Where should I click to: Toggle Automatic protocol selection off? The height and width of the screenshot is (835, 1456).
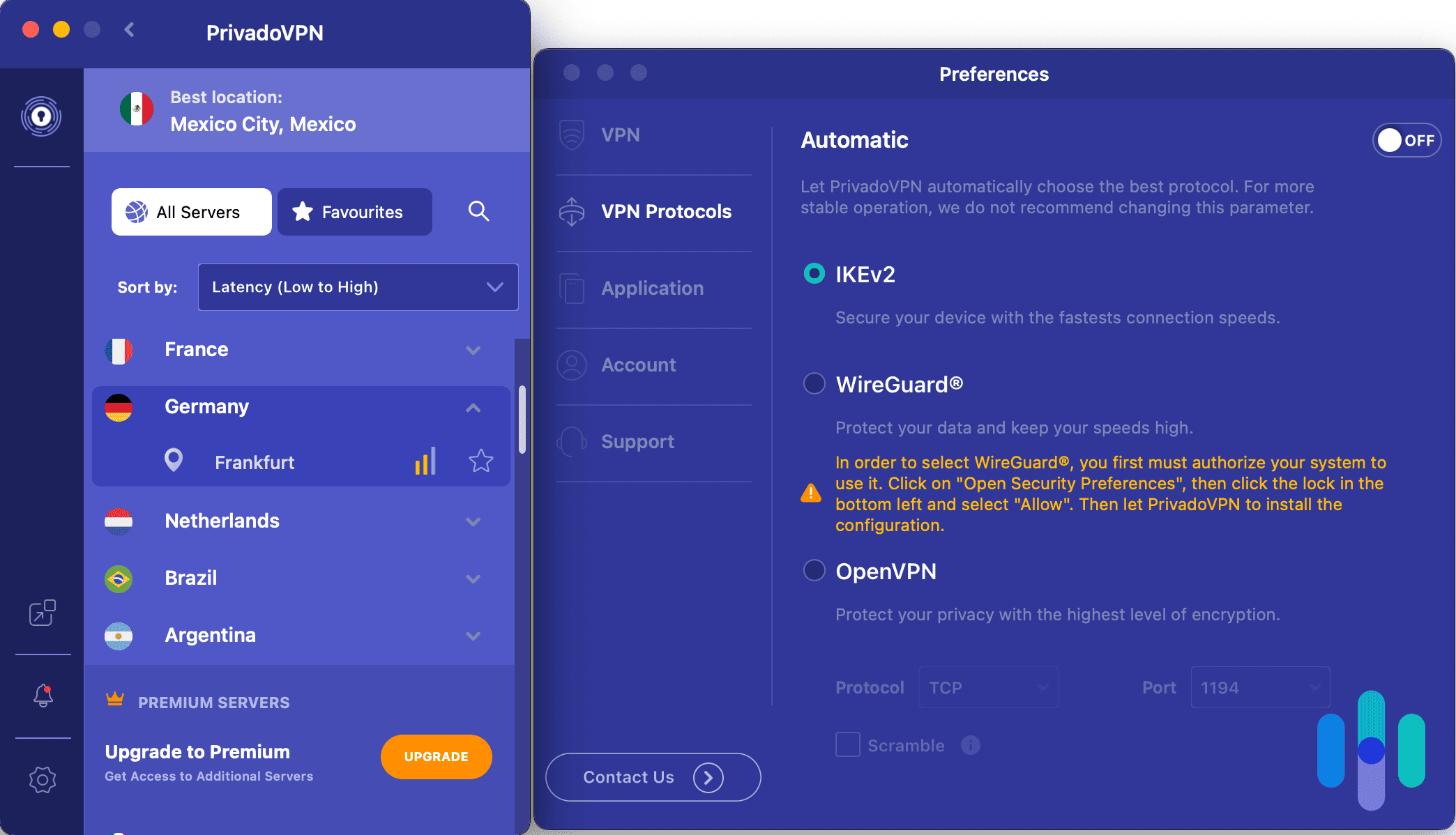pos(1405,140)
